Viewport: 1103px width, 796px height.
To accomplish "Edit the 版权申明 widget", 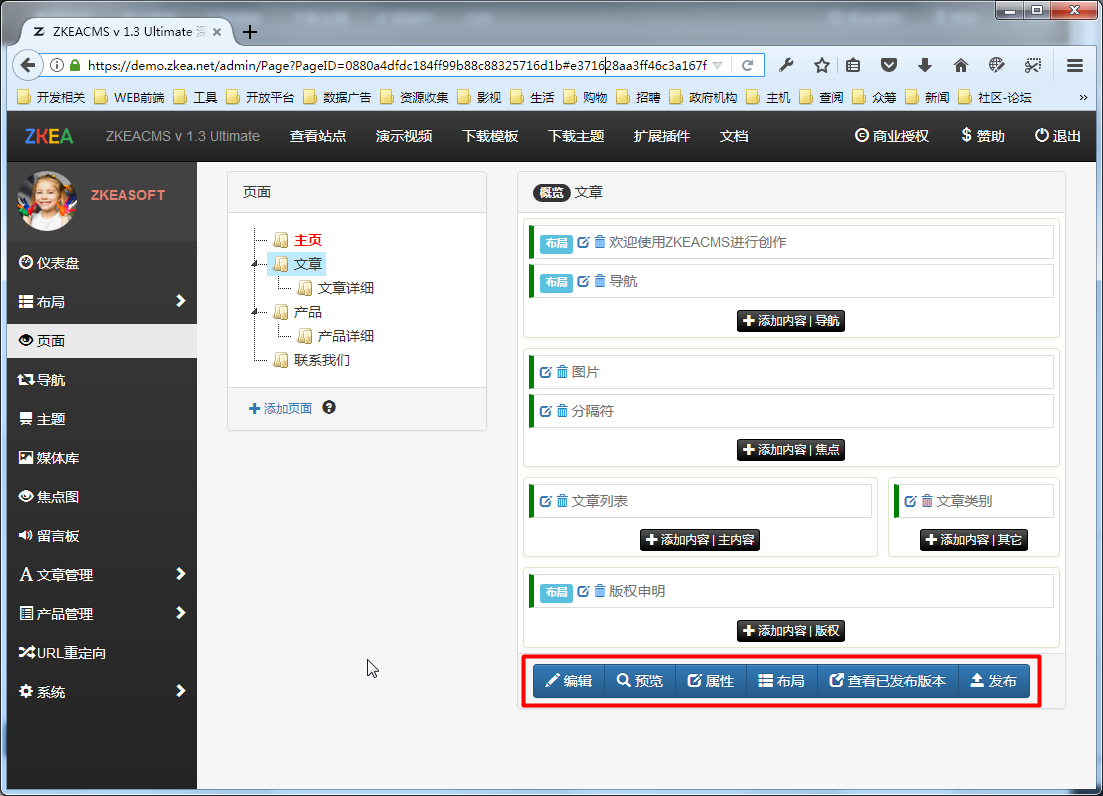I will (583, 591).
